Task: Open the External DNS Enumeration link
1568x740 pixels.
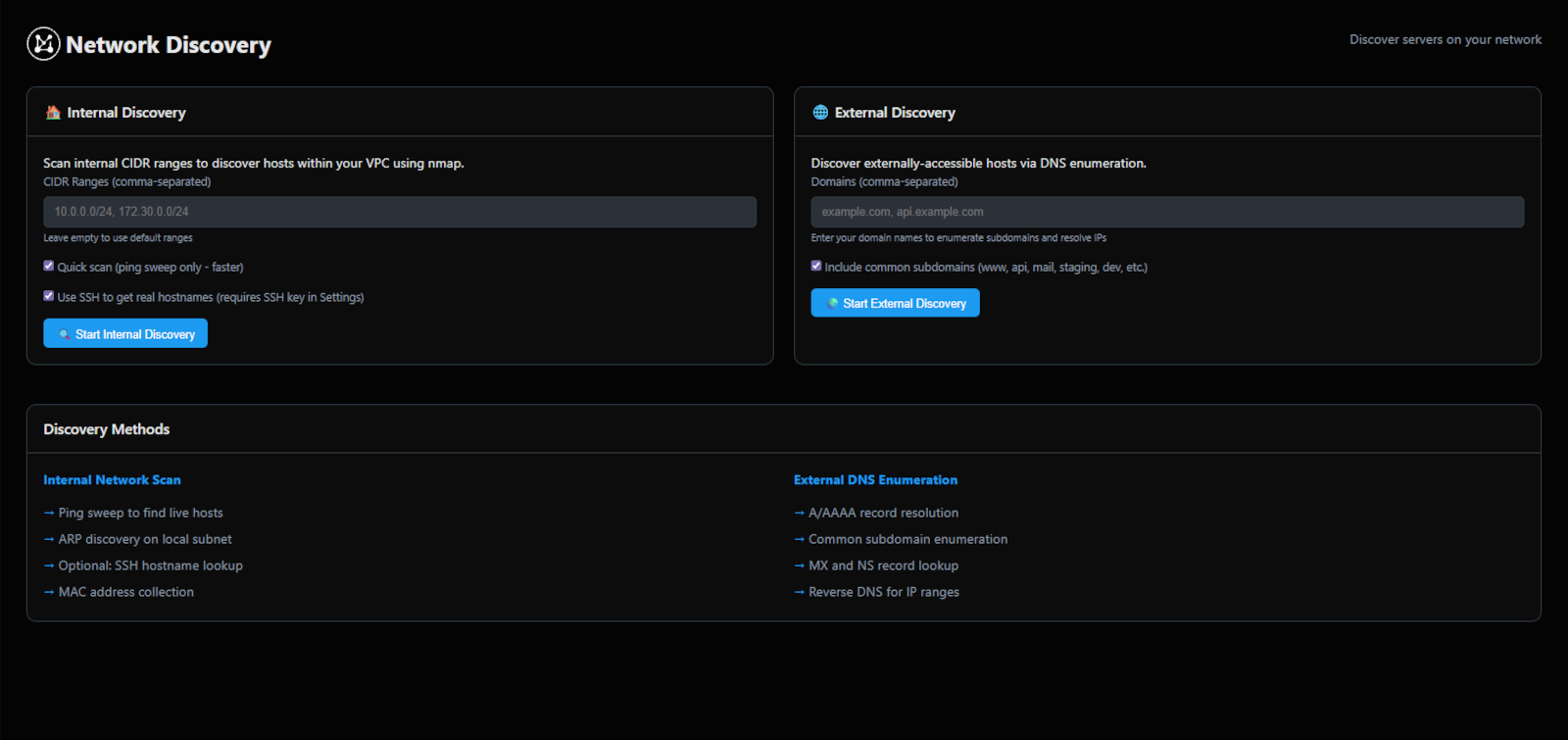Action: click(875, 480)
